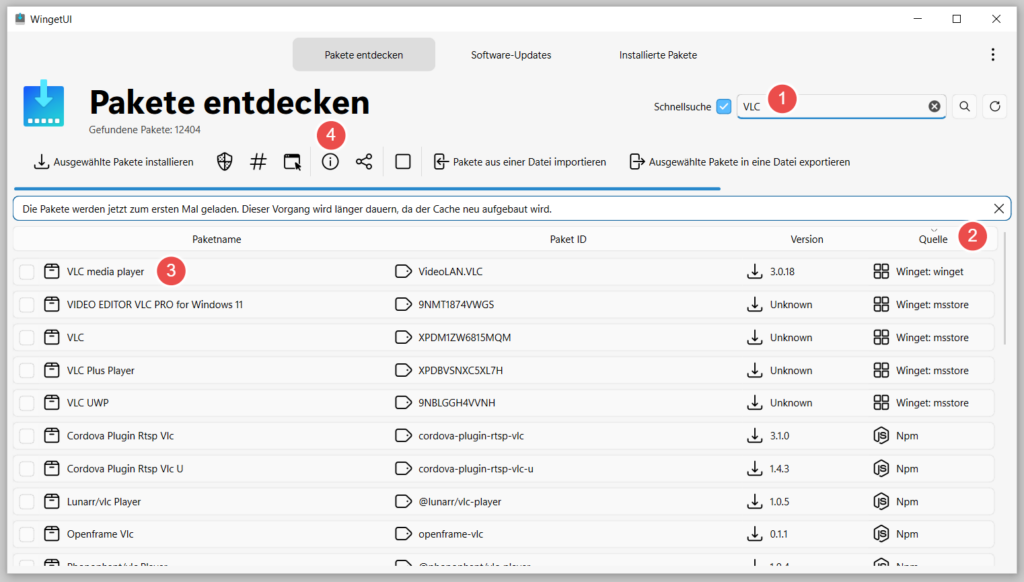Click package icon of VLC media player
Viewport: 1024px width, 582px height.
[x=52, y=271]
